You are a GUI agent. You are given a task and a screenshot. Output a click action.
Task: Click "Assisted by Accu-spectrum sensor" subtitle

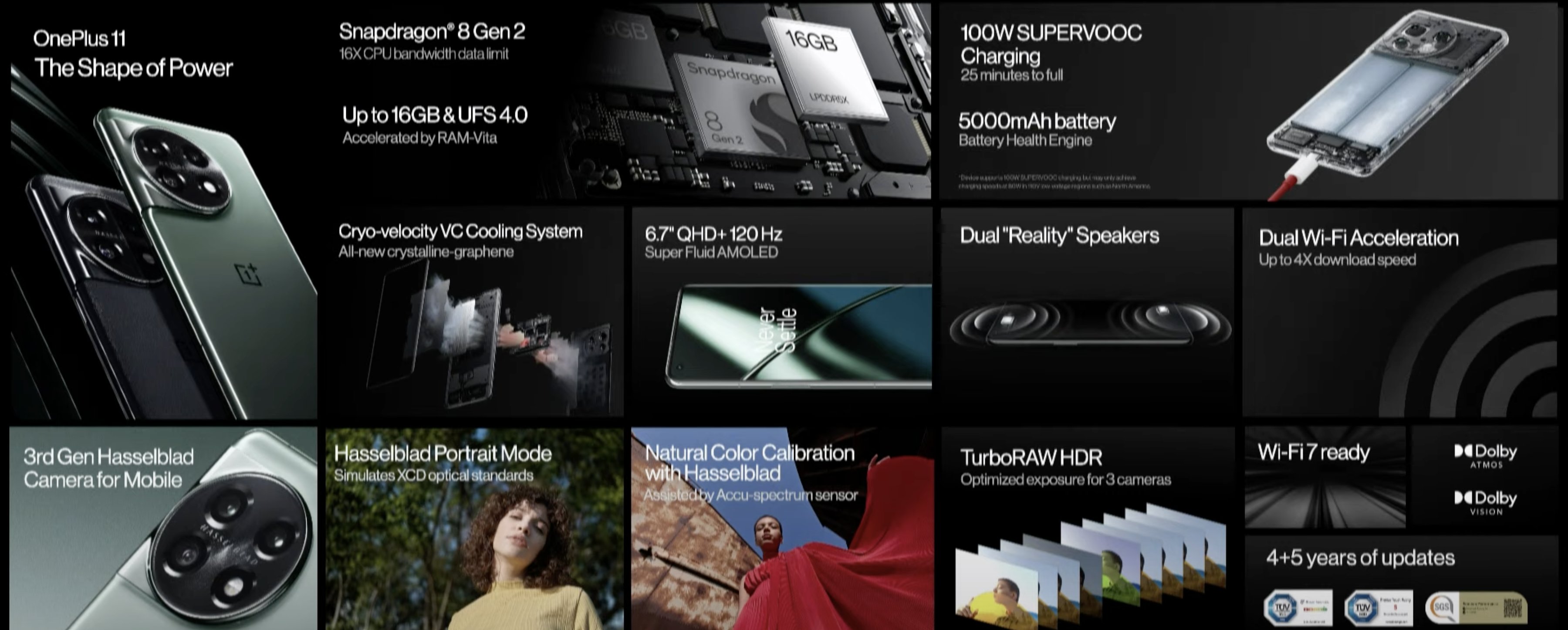[750, 495]
